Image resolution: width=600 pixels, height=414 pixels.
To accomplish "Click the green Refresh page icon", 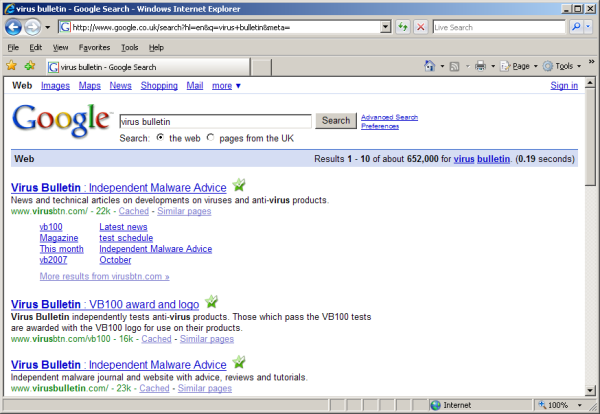I will [403, 27].
